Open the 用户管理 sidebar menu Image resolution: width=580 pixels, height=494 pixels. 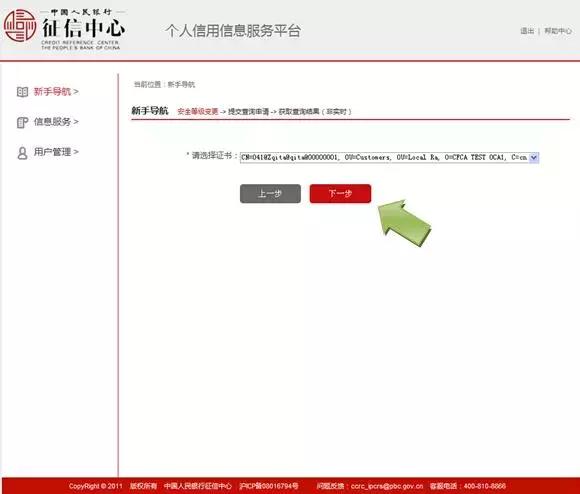(x=56, y=152)
